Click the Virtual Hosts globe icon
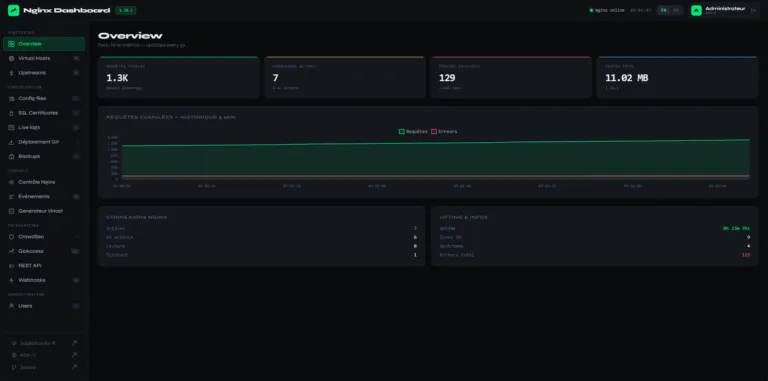The image size is (768, 381). [12, 58]
